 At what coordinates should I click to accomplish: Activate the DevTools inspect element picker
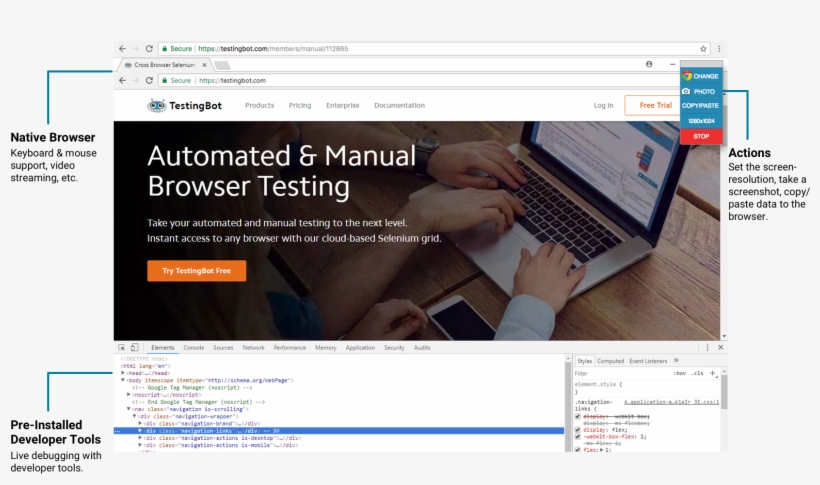pyautogui.click(x=121, y=347)
